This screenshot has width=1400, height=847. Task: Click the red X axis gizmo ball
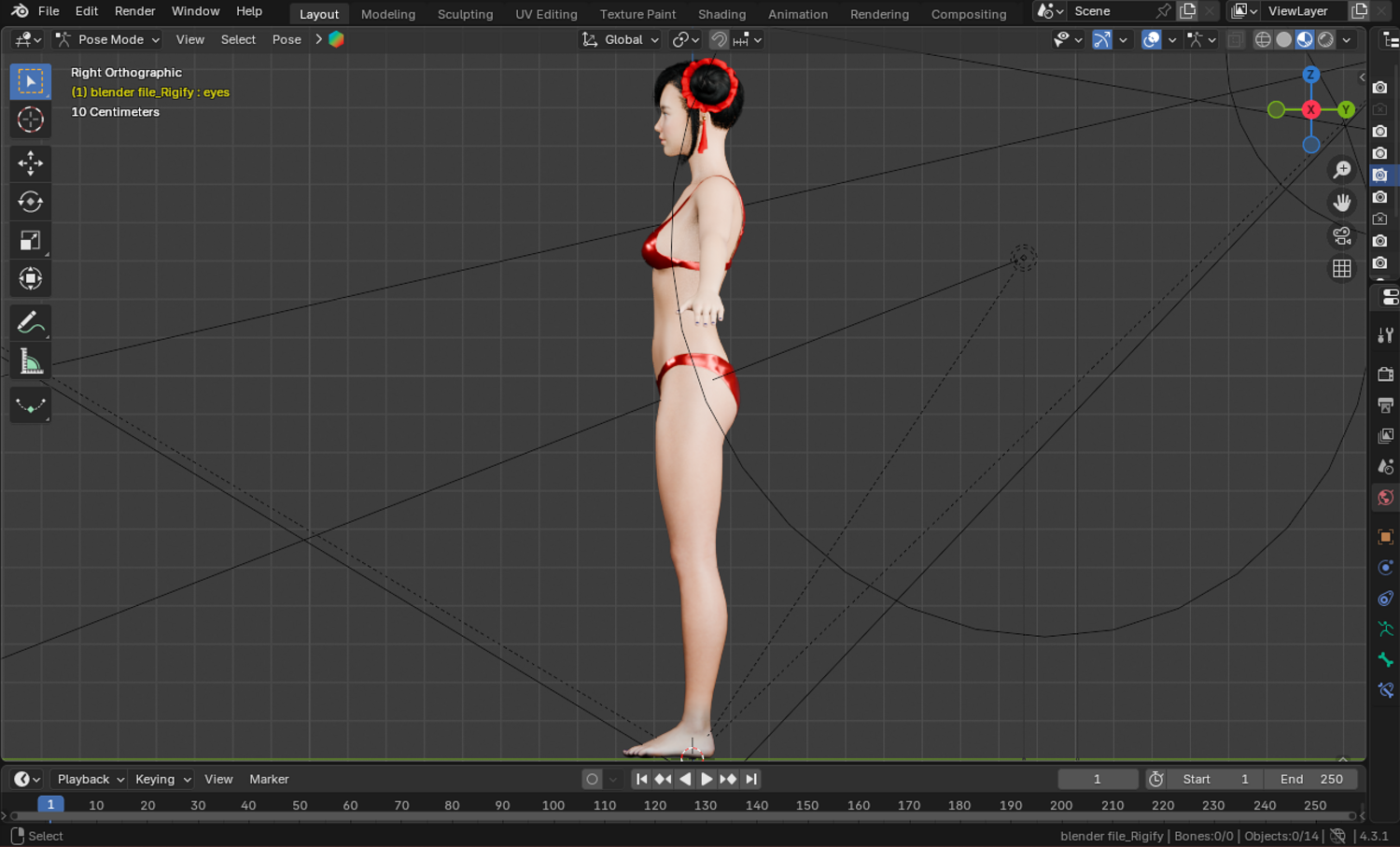[1310, 110]
